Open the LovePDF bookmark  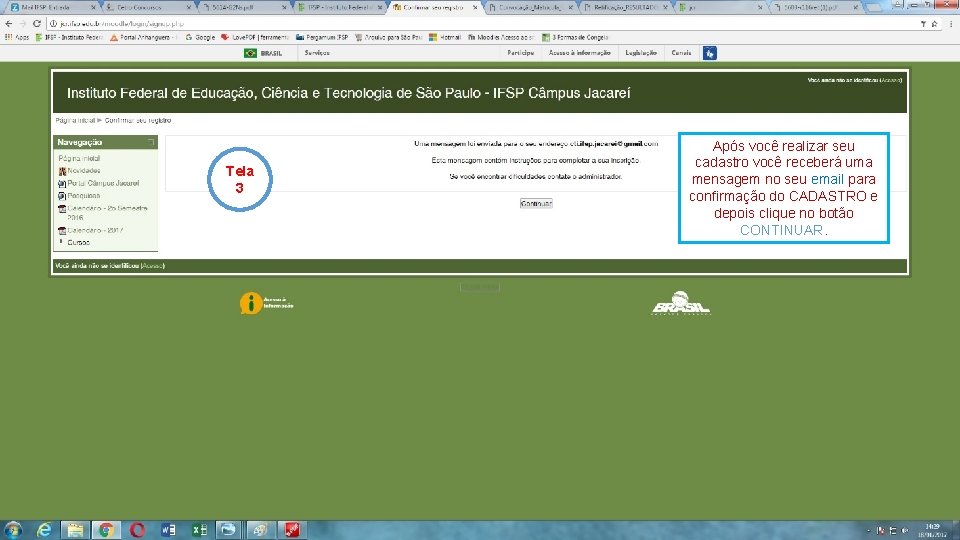coord(255,37)
